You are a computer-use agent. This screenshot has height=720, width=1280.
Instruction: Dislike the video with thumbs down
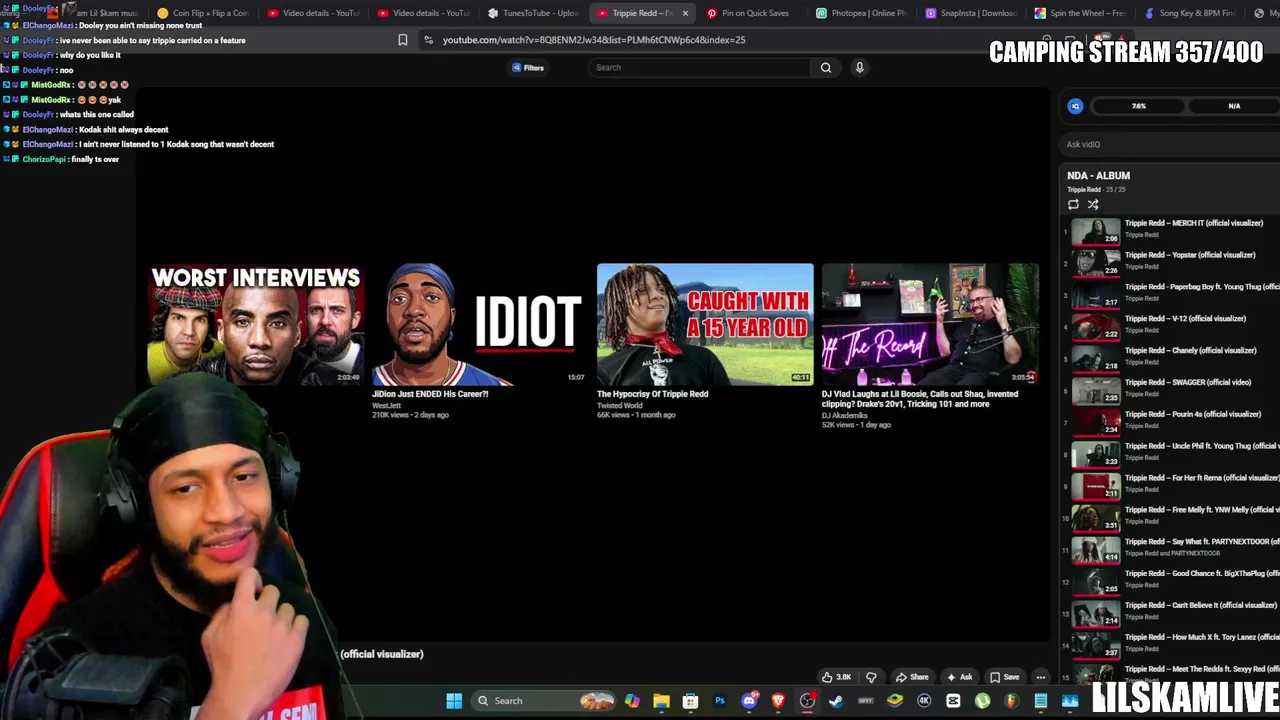[871, 677]
